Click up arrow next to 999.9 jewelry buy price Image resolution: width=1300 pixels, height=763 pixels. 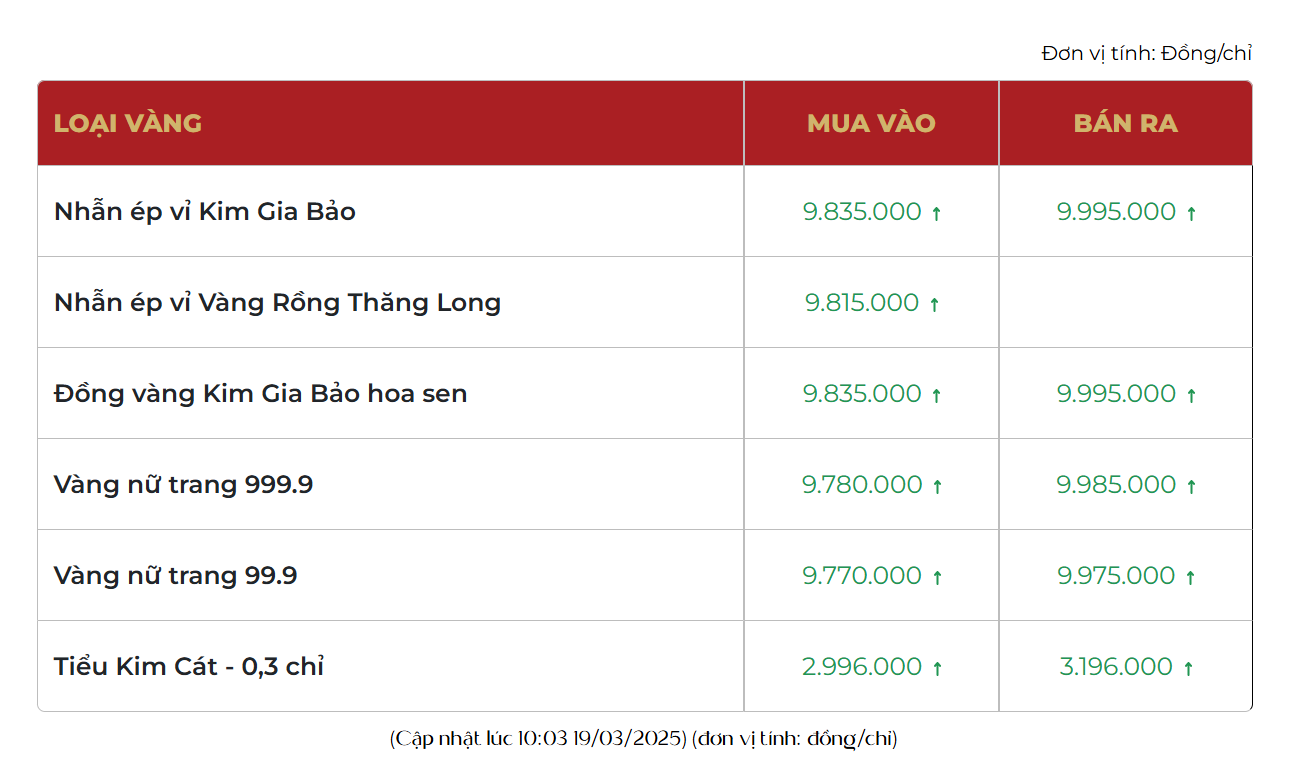click(x=937, y=486)
